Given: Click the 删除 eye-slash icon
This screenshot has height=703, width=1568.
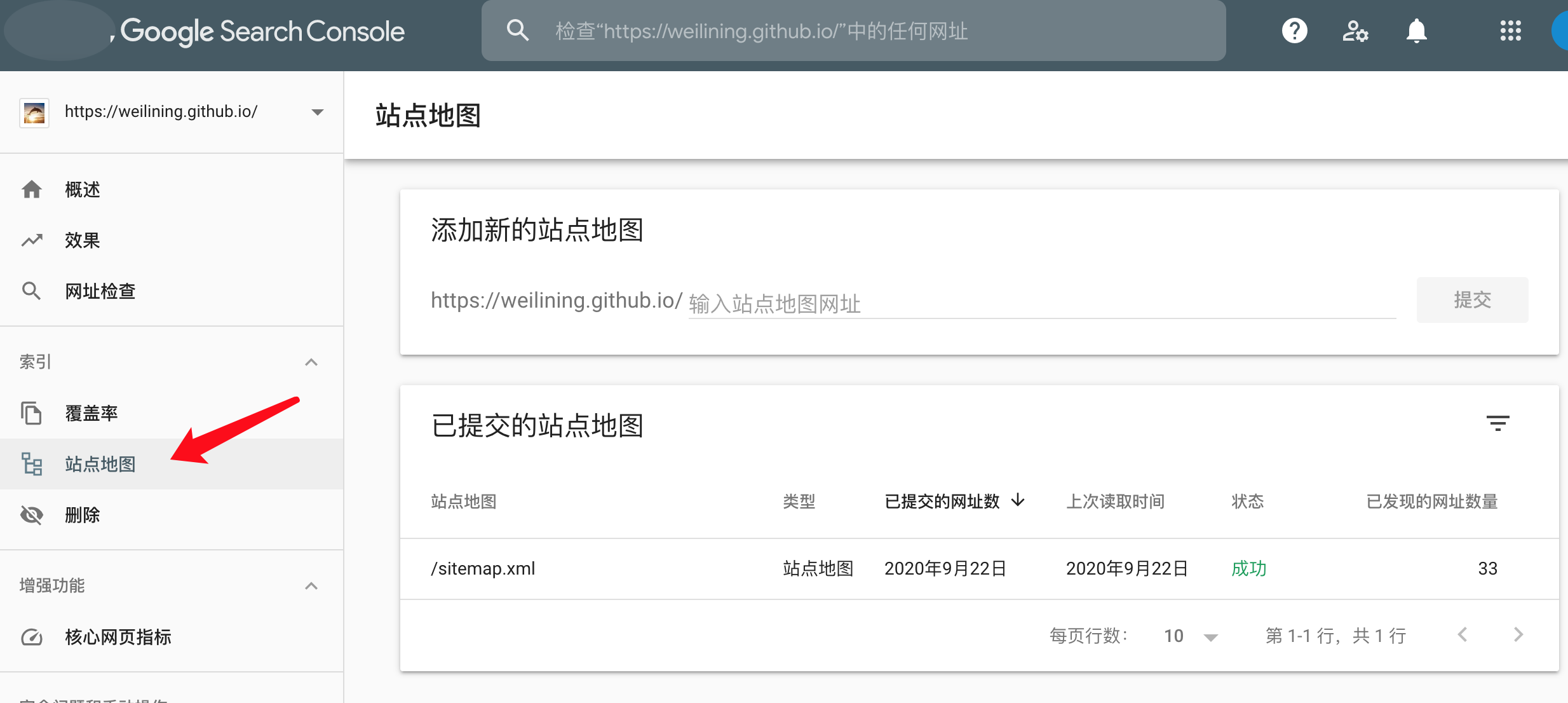Looking at the screenshot, I should (32, 515).
